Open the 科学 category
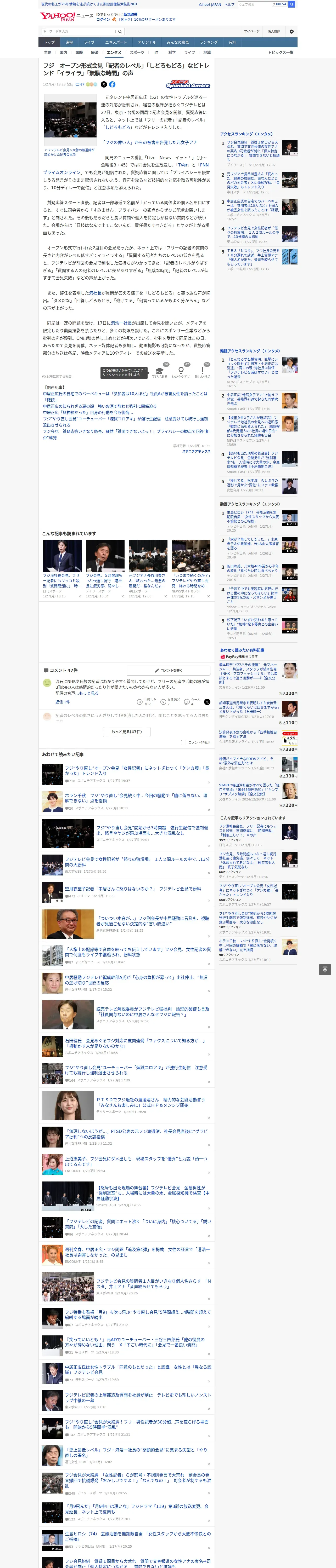This screenshot has height=1568, width=336. 172,52
